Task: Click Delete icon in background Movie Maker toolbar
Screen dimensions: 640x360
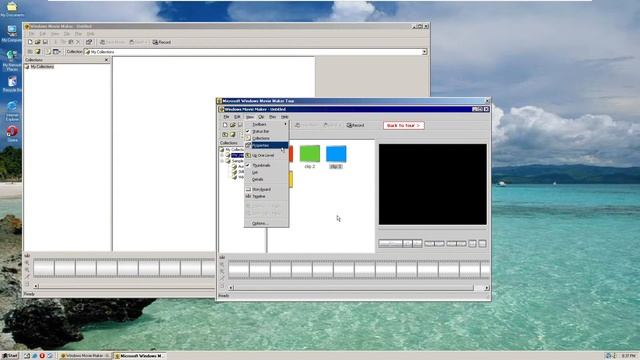Action: (78, 42)
